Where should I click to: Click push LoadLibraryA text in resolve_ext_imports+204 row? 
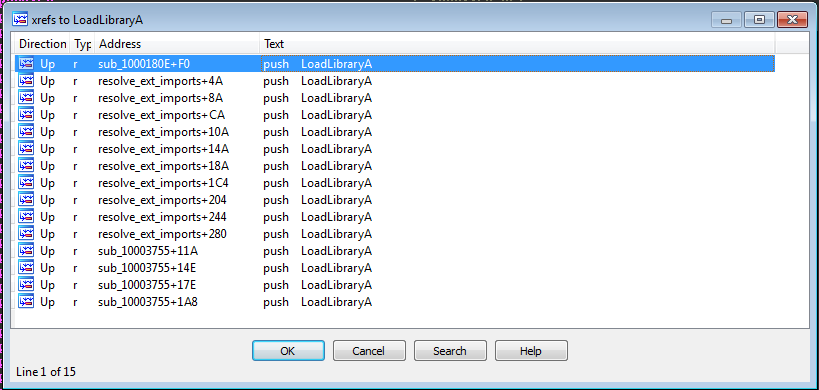click(318, 200)
